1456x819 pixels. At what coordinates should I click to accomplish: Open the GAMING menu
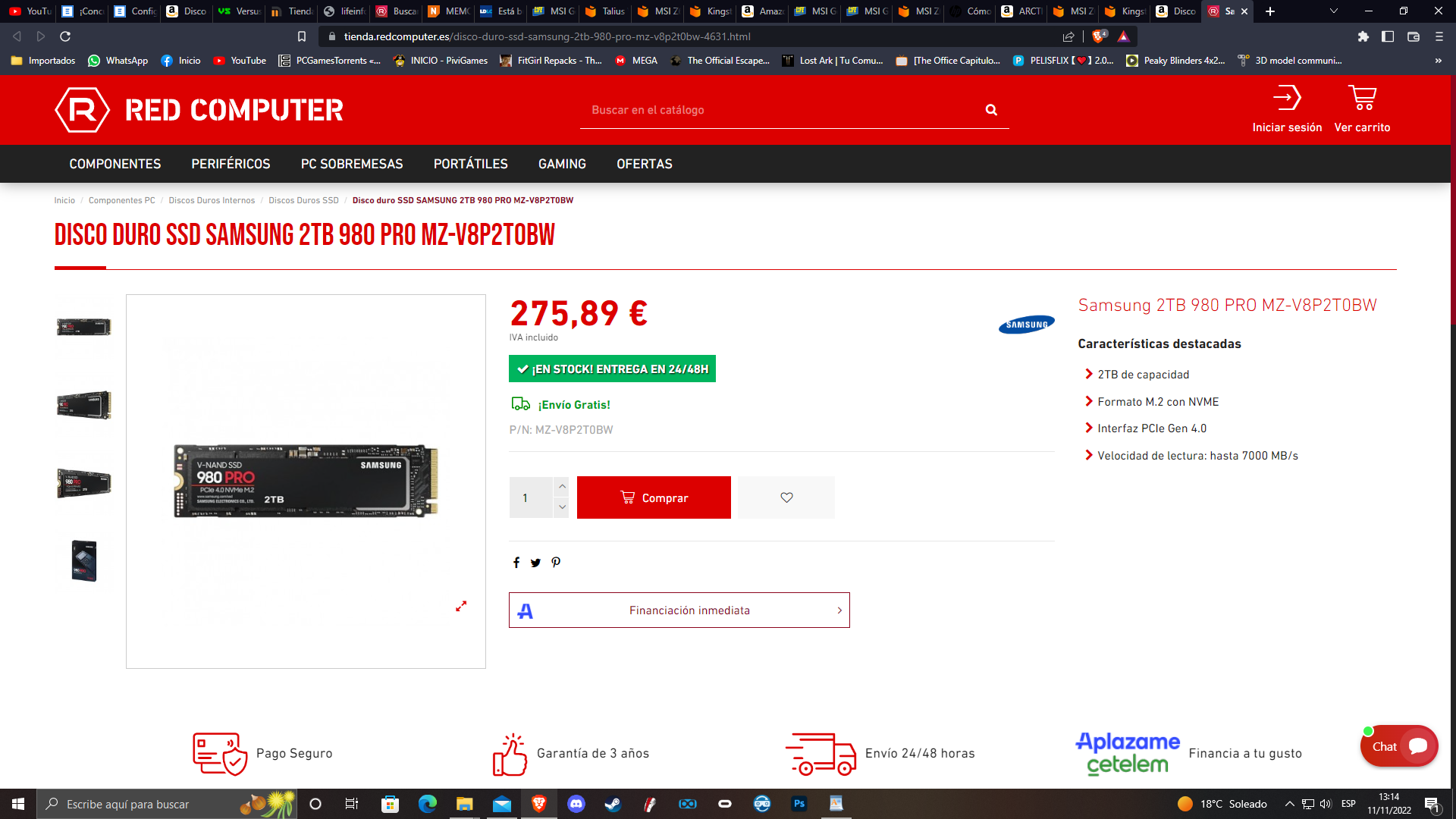pos(562,164)
